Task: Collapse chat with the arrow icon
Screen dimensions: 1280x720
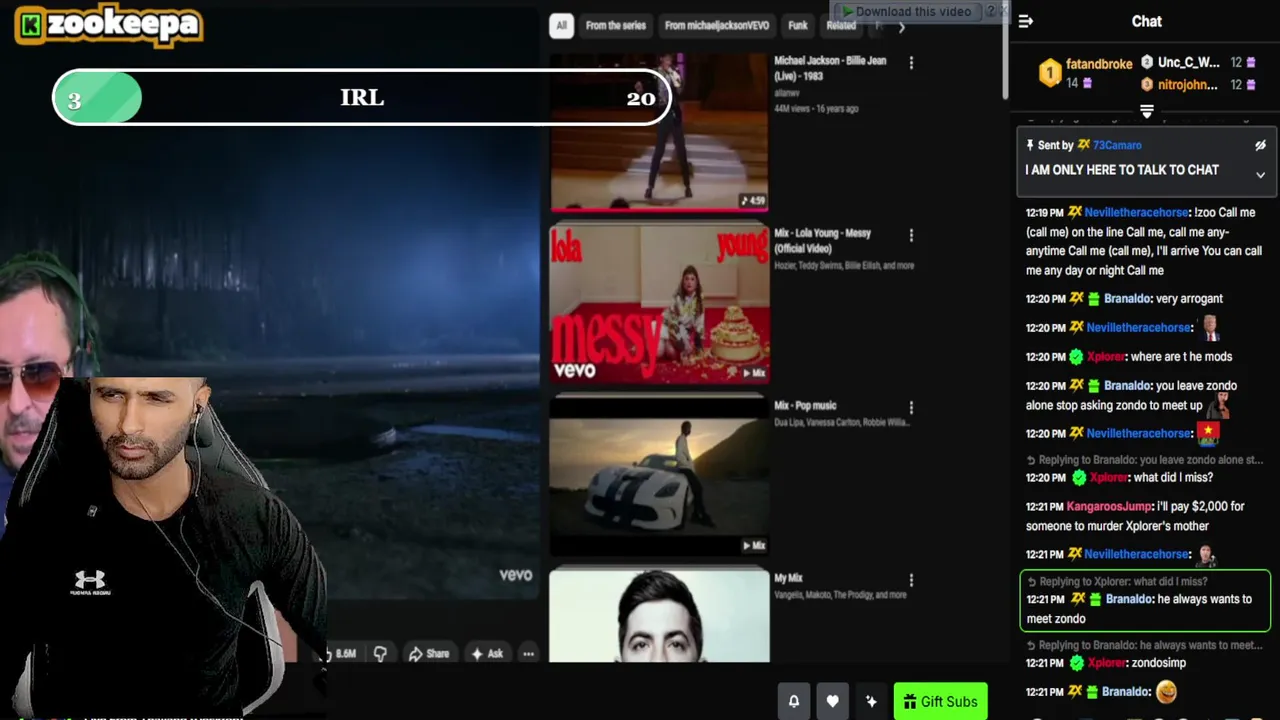Action: click(1025, 21)
